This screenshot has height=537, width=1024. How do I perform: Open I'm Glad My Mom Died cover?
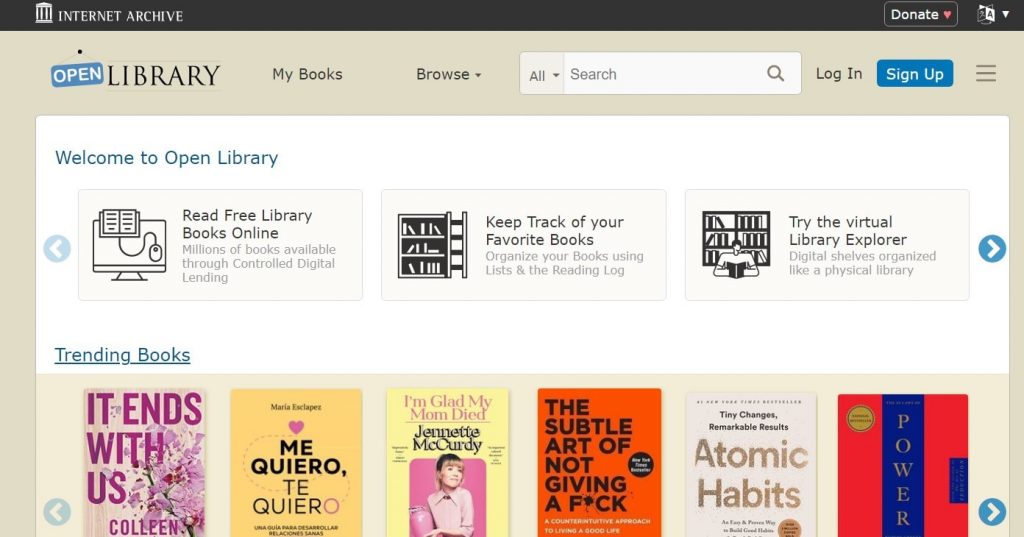[447, 463]
